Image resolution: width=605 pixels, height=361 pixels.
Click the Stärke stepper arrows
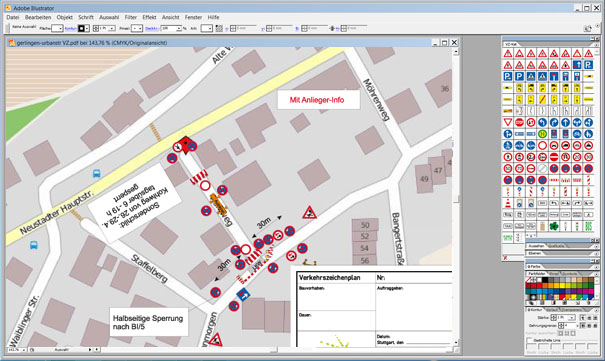click(x=554, y=317)
